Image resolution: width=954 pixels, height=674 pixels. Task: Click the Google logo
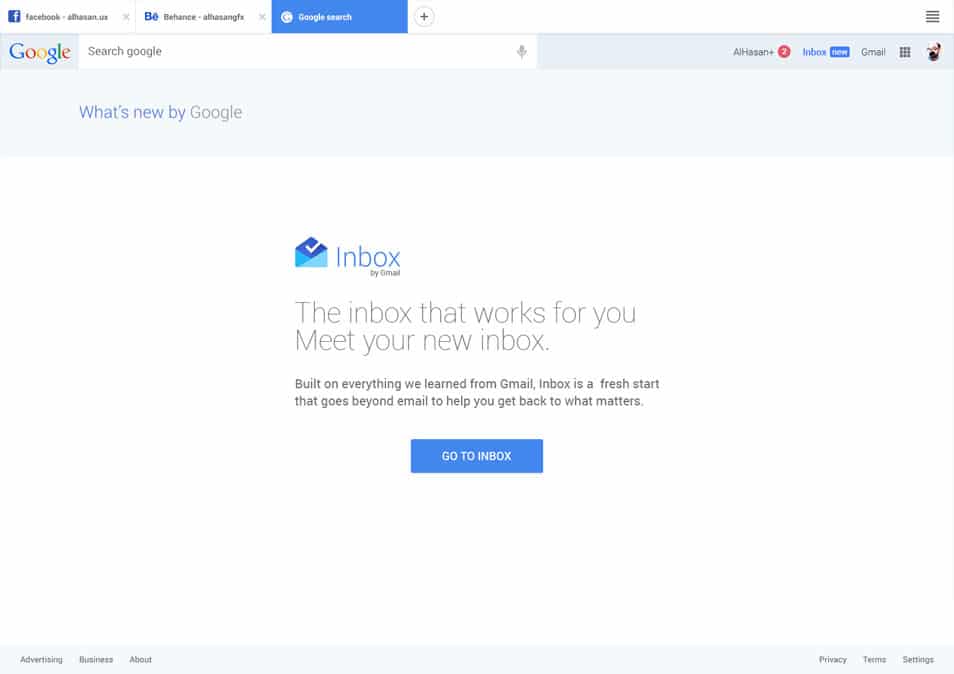[38, 51]
